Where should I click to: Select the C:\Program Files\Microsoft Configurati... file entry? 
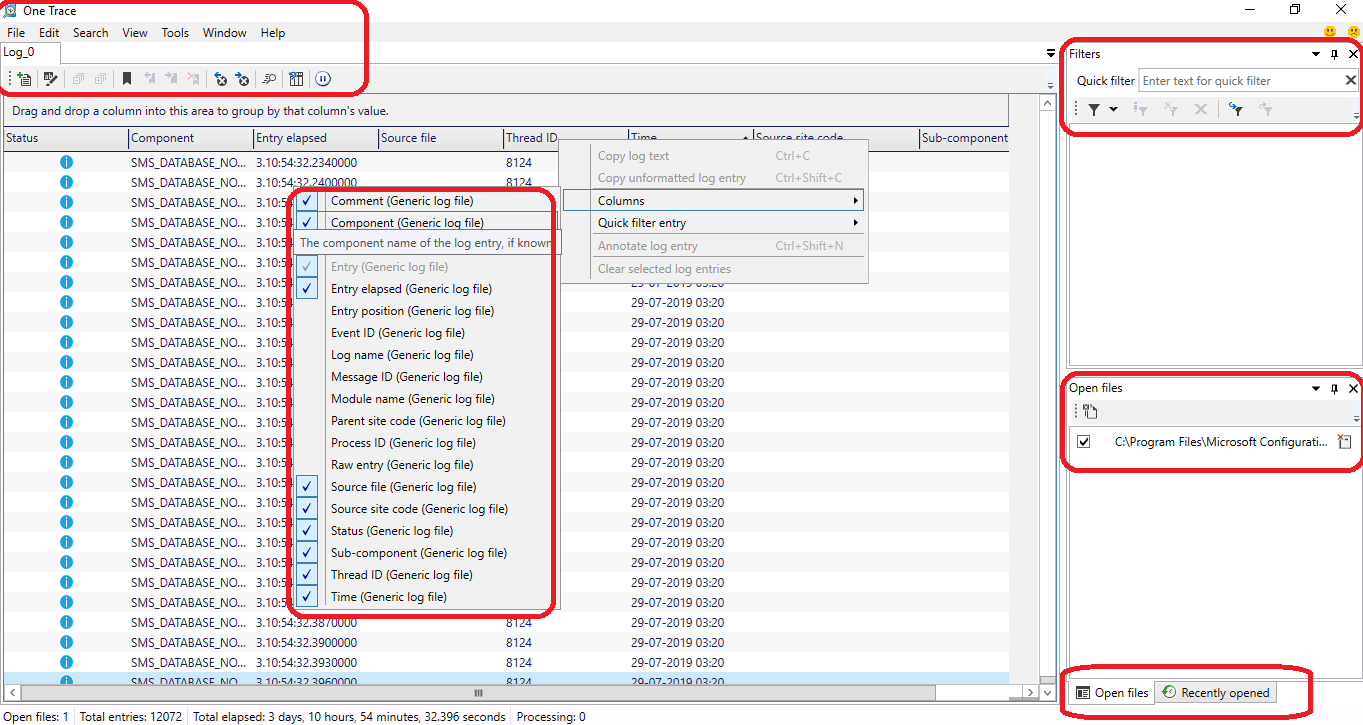[1221, 442]
